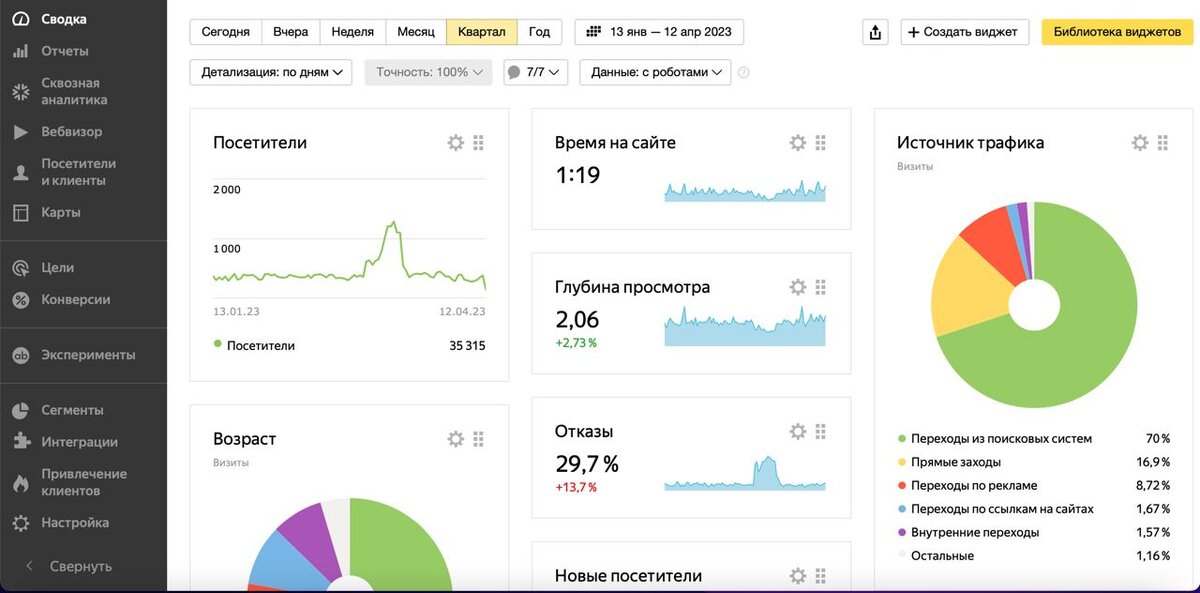
Task: Click the Цели target icon
Action: click(20, 268)
